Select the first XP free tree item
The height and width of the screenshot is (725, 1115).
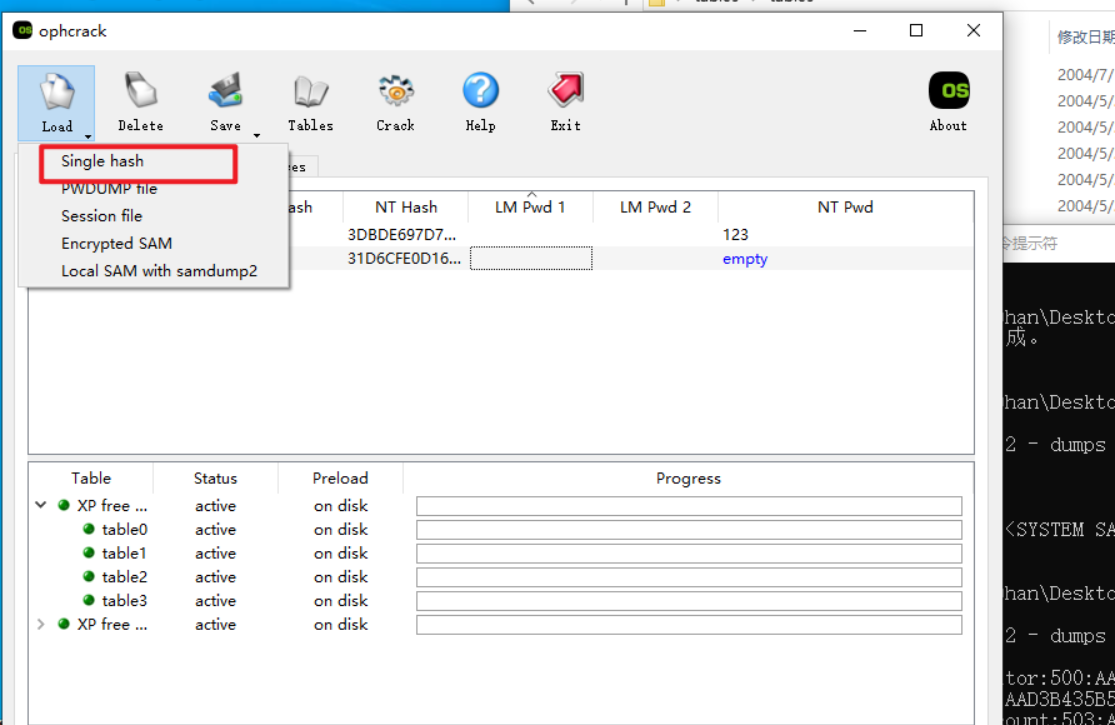112,505
